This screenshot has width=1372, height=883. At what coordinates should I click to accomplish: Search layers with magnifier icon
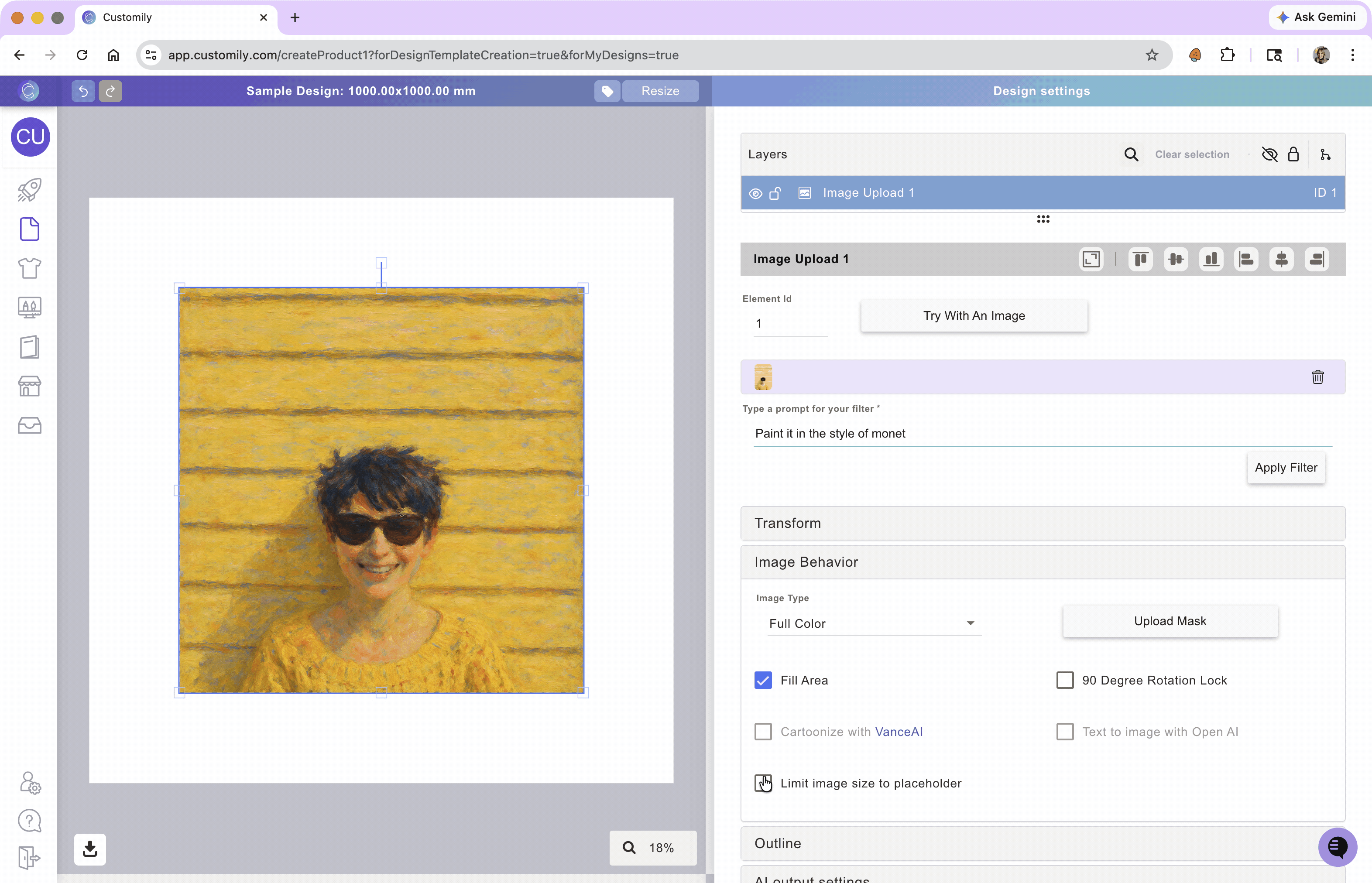[x=1131, y=154]
